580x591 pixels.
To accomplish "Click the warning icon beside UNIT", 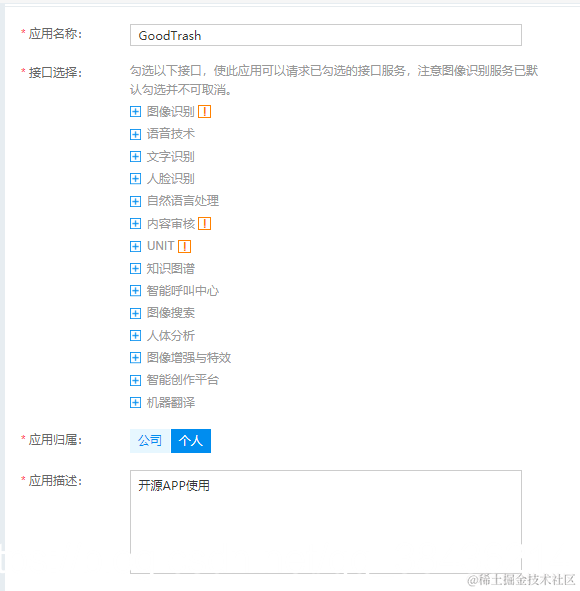I will (185, 246).
